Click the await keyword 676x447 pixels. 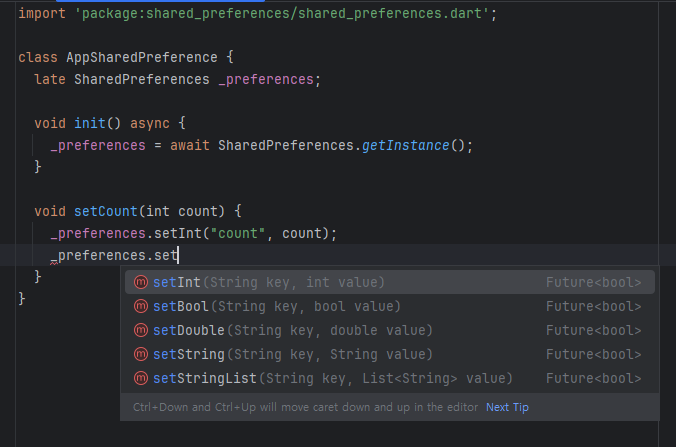point(190,145)
